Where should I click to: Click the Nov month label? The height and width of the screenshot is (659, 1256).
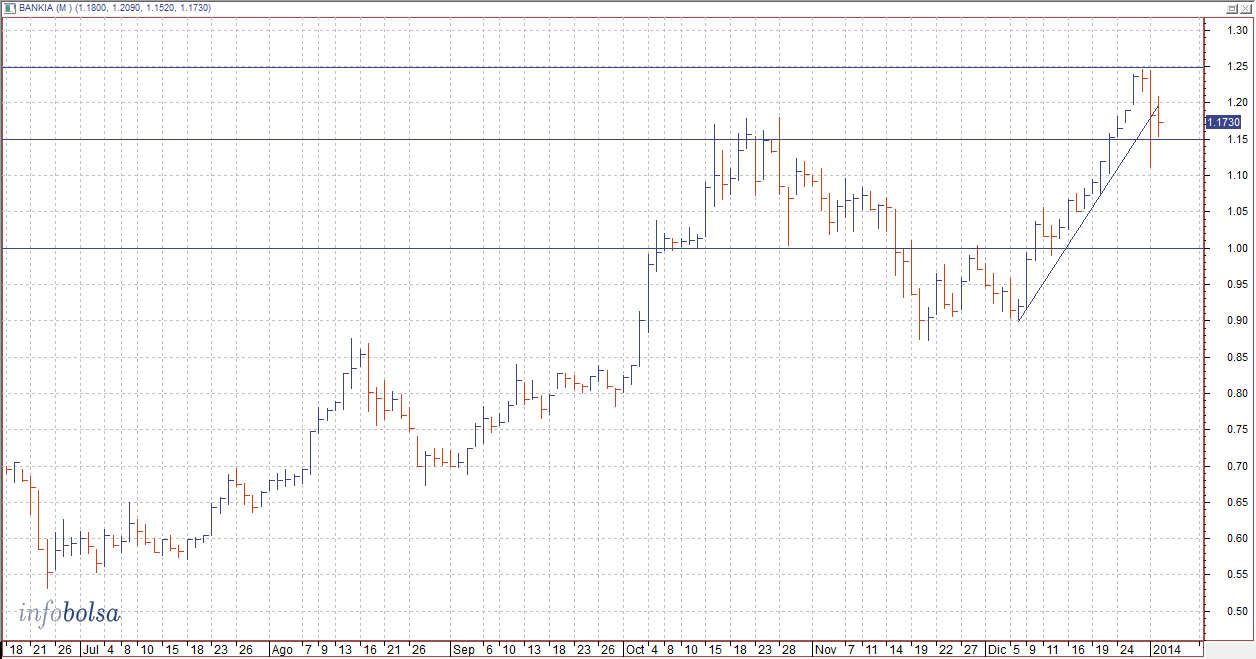tap(827, 649)
